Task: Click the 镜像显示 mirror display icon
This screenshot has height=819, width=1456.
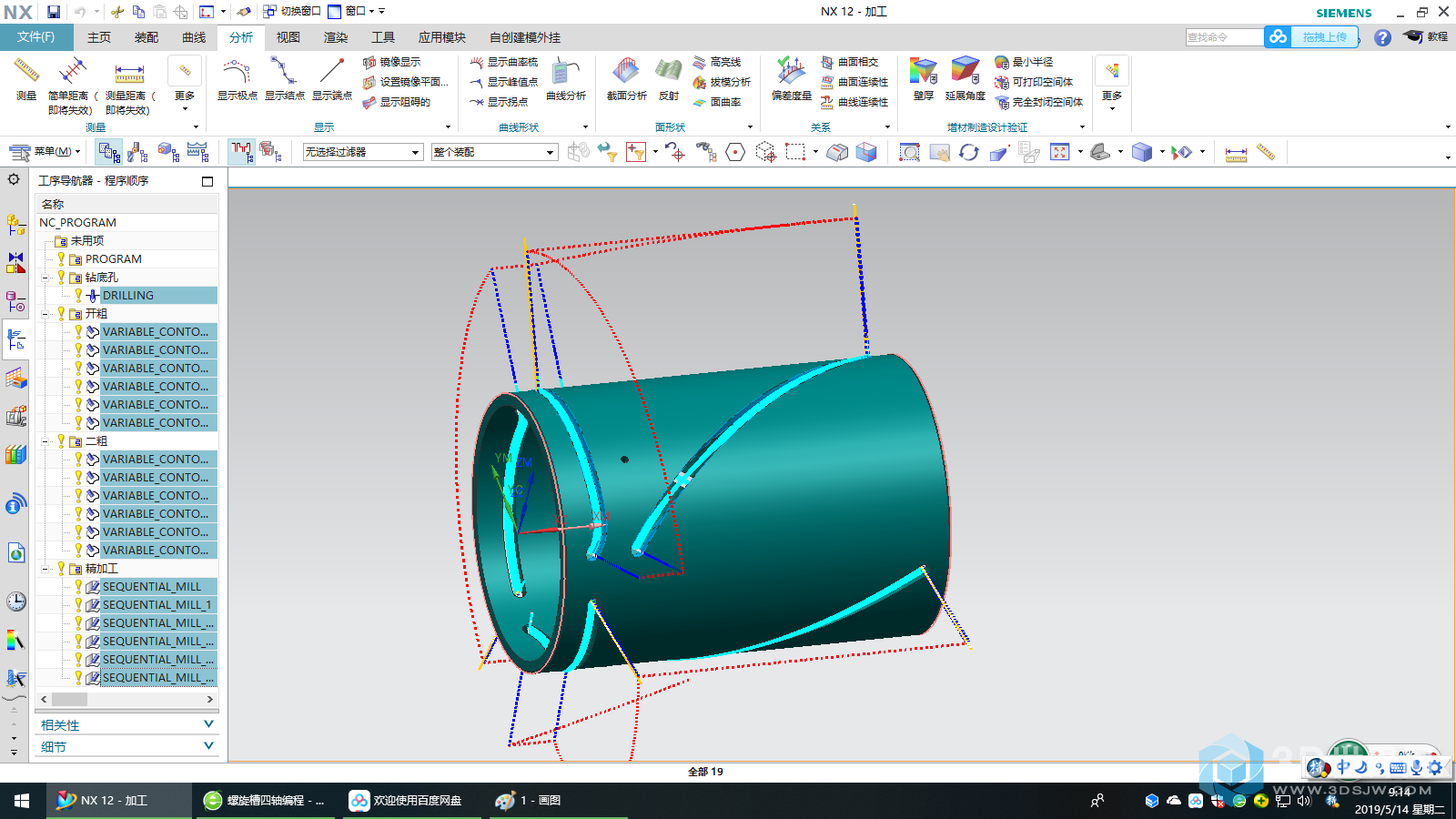Action: 391,62
